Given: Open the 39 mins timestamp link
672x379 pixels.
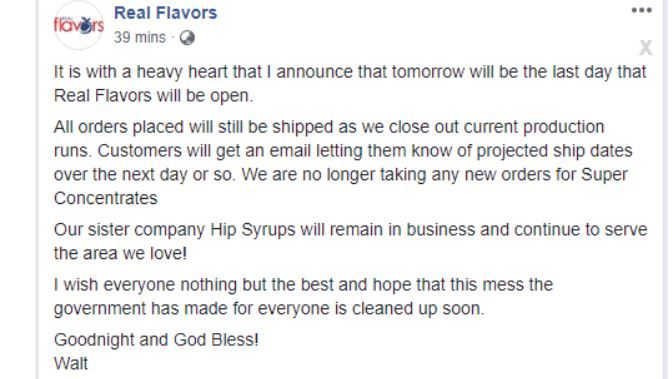Looking at the screenshot, I should pyautogui.click(x=140, y=37).
